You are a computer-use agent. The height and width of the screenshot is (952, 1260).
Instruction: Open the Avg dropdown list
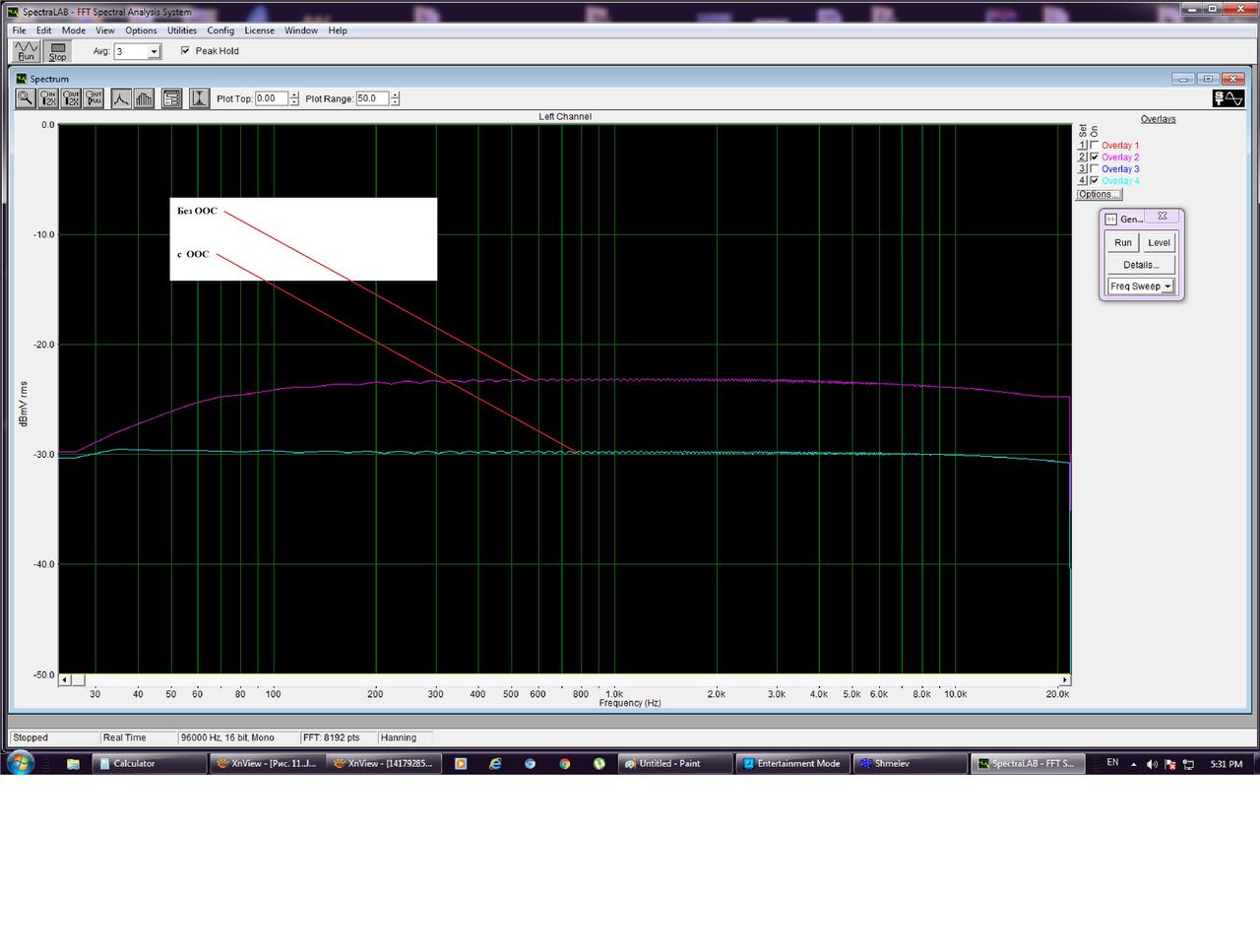pos(155,51)
